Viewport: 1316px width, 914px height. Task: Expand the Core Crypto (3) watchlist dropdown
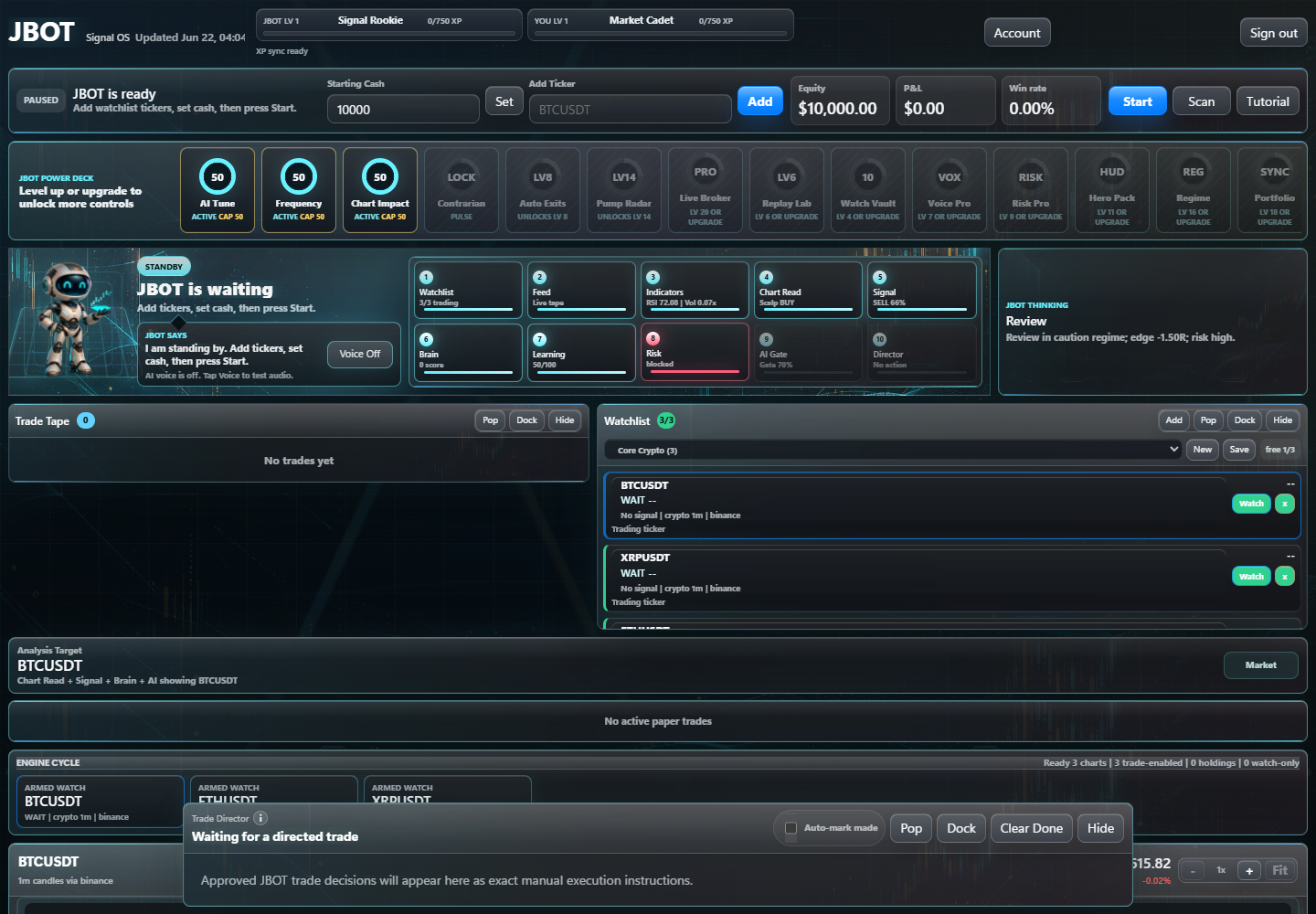click(893, 450)
